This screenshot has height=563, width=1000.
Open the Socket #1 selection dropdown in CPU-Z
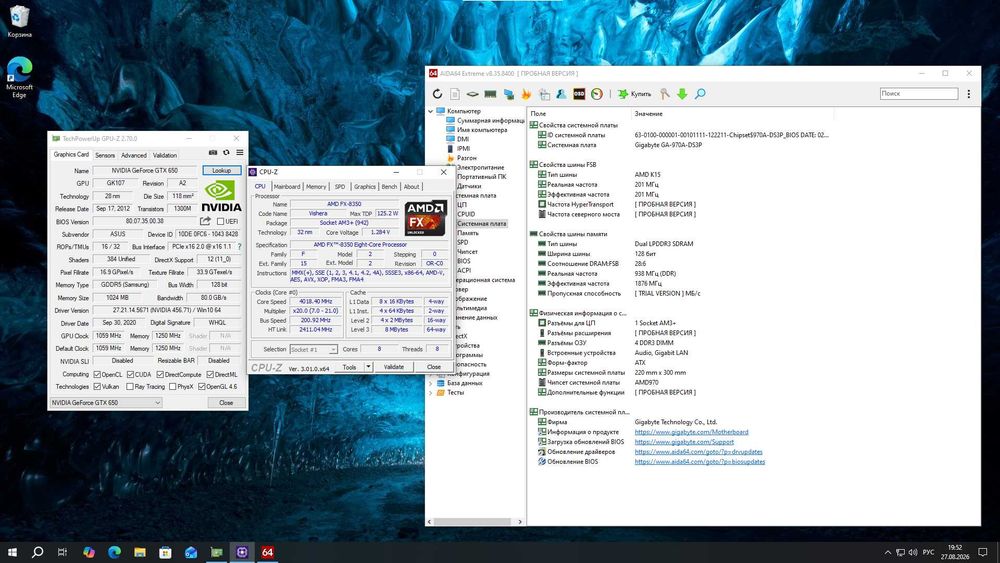(x=313, y=349)
